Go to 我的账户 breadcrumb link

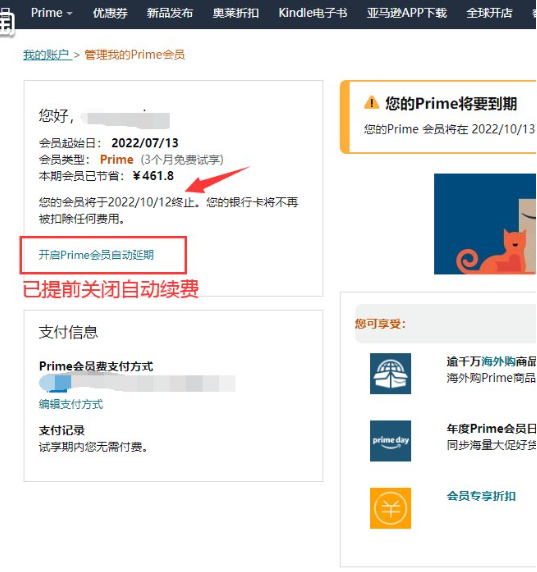47,55
